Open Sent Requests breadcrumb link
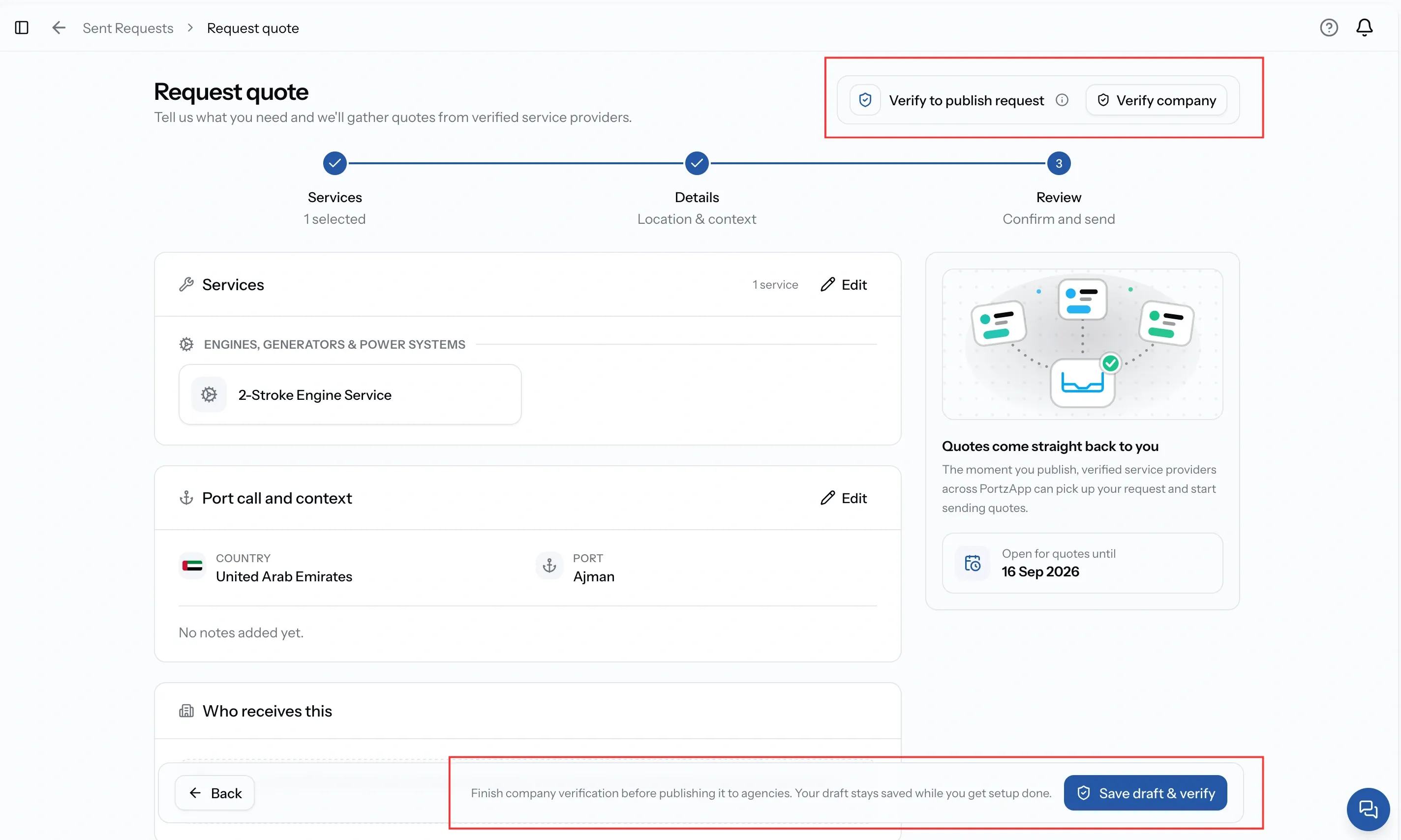The image size is (1401, 840). pos(128,28)
